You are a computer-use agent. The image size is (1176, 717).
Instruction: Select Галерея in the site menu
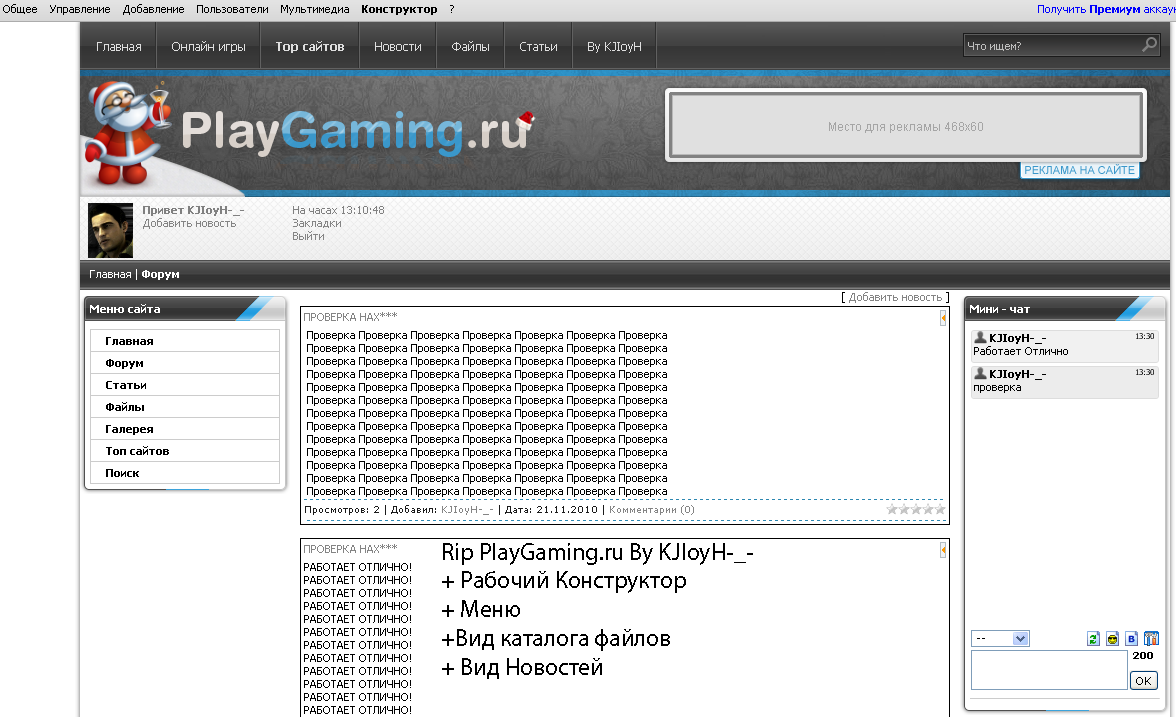pos(184,429)
